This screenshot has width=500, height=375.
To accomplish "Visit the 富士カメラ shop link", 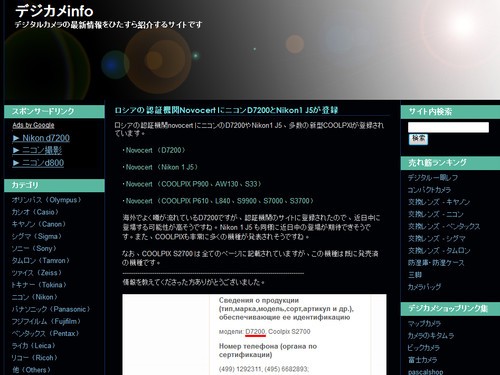I will point(422,360).
